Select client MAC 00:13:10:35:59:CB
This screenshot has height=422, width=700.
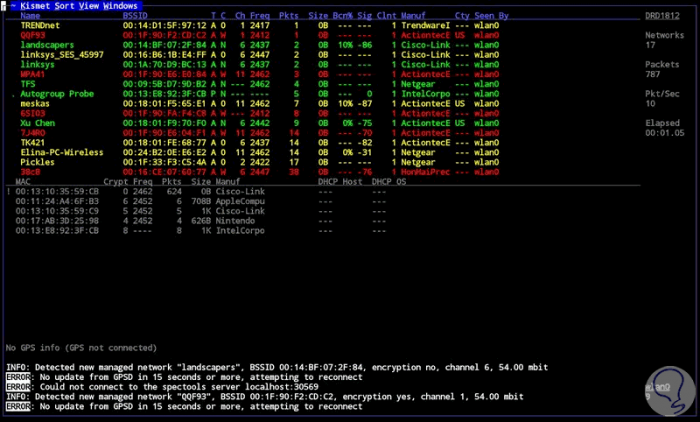[x=57, y=192]
